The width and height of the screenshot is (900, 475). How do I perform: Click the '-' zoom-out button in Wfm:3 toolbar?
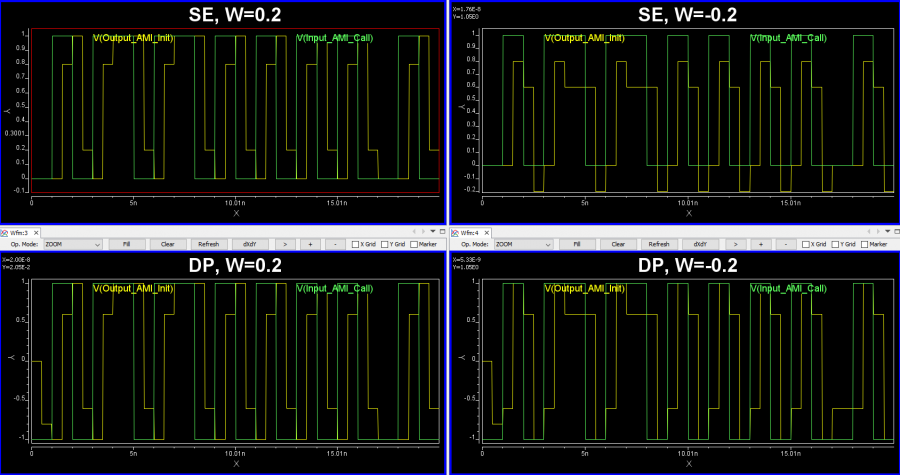point(336,244)
